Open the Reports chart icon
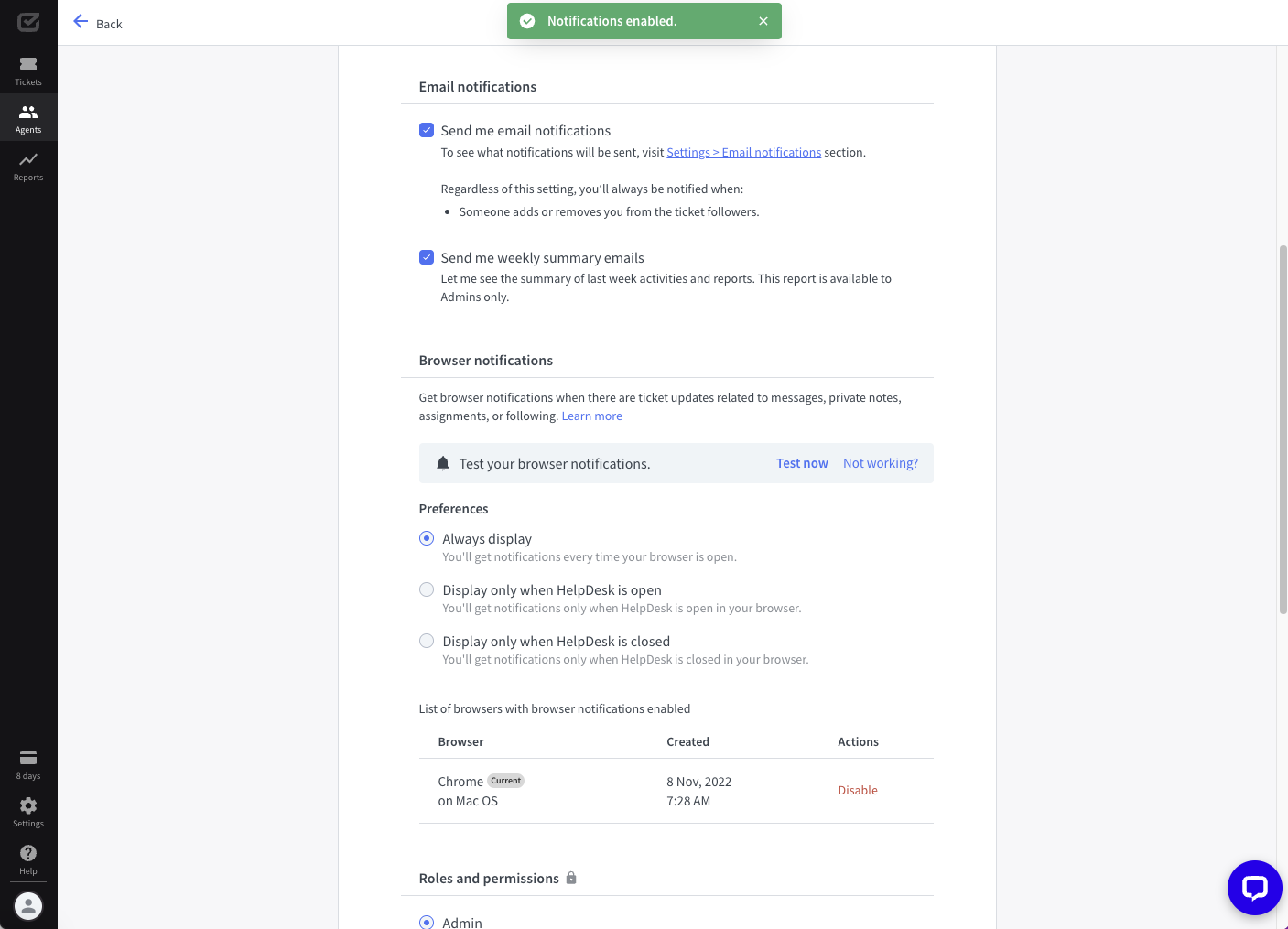1288x929 pixels. pyautogui.click(x=28, y=159)
